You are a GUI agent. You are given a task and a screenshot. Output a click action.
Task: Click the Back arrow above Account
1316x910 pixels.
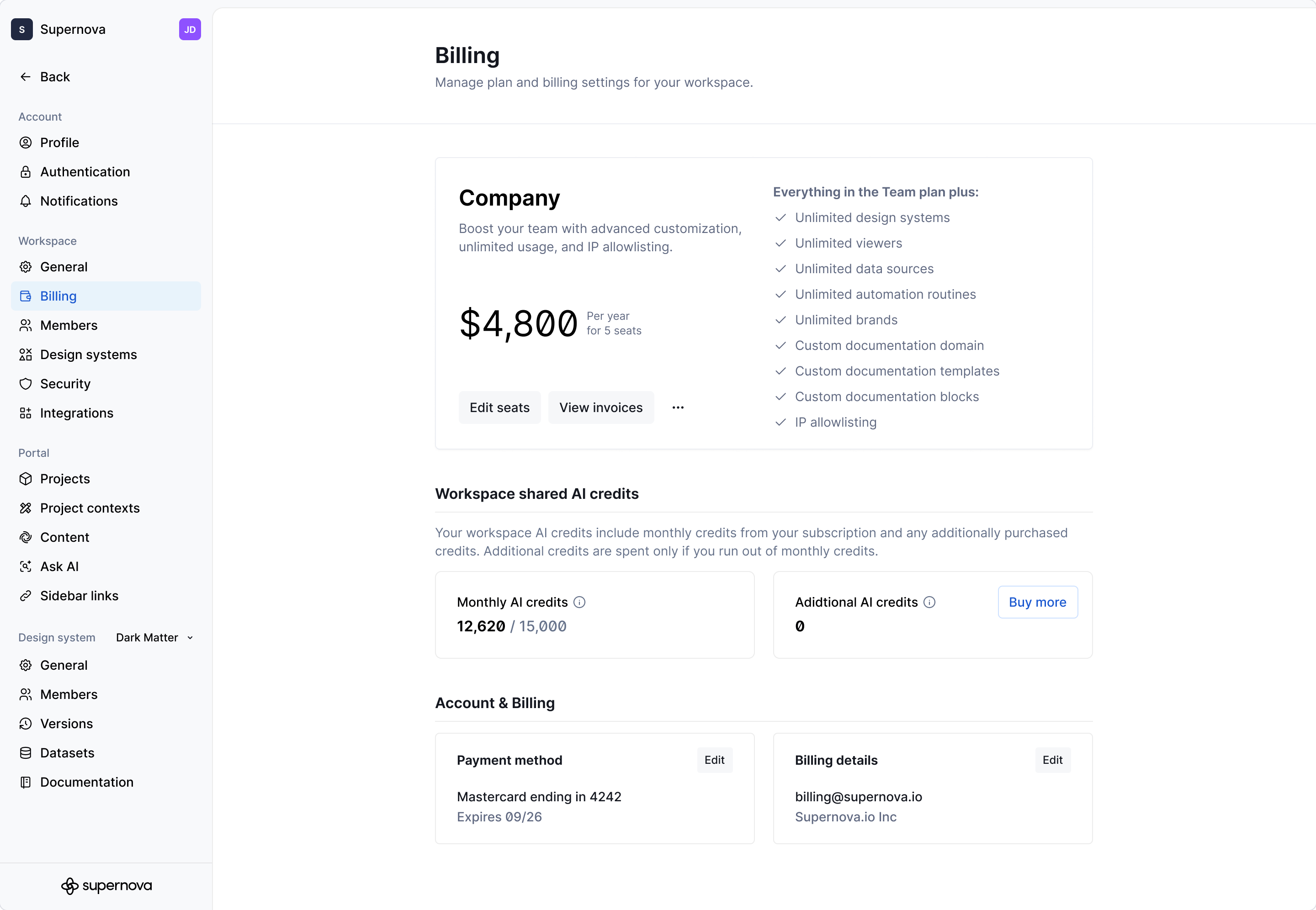25,76
